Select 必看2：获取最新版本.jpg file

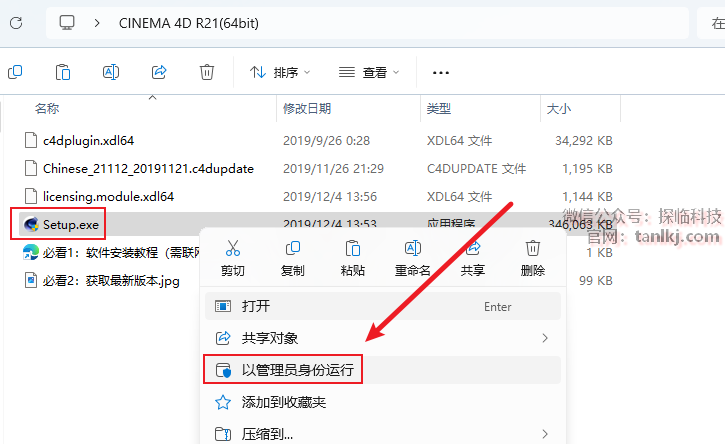pyautogui.click(x=111, y=281)
